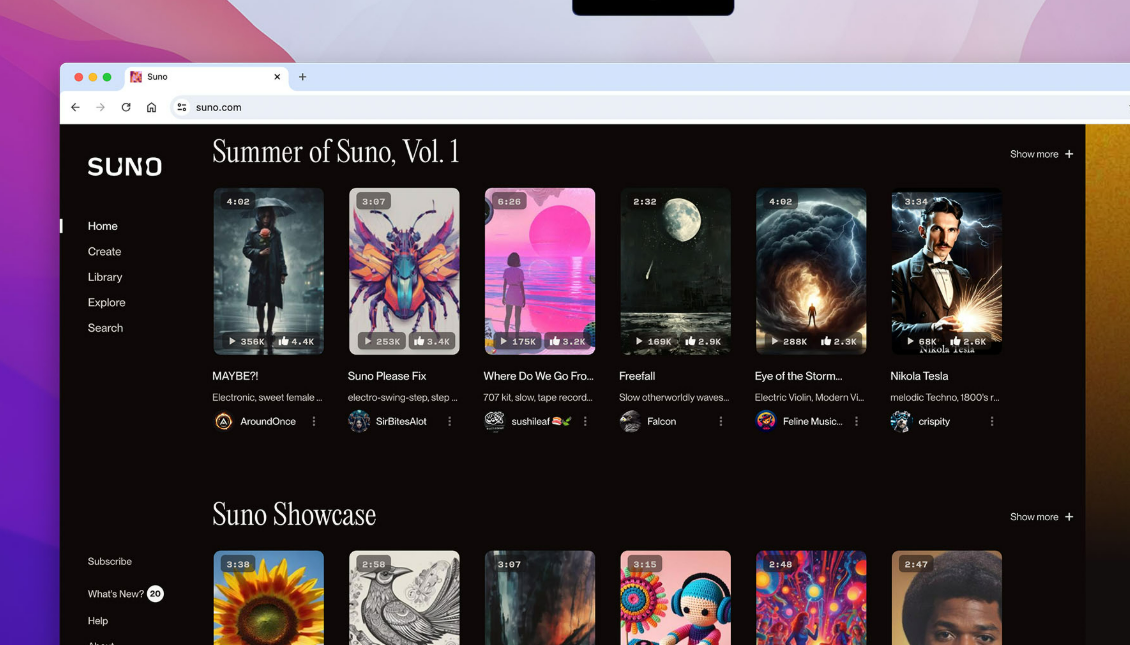Viewport: 1130px width, 645px height.
Task: Open MAYBE?! cover with umbrella figure
Action: coord(269,271)
